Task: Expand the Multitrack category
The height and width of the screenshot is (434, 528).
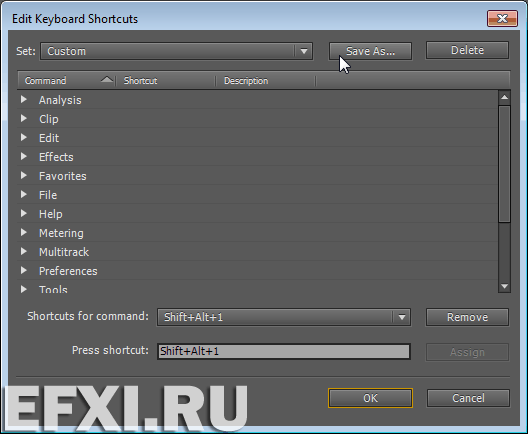Action: tap(24, 251)
